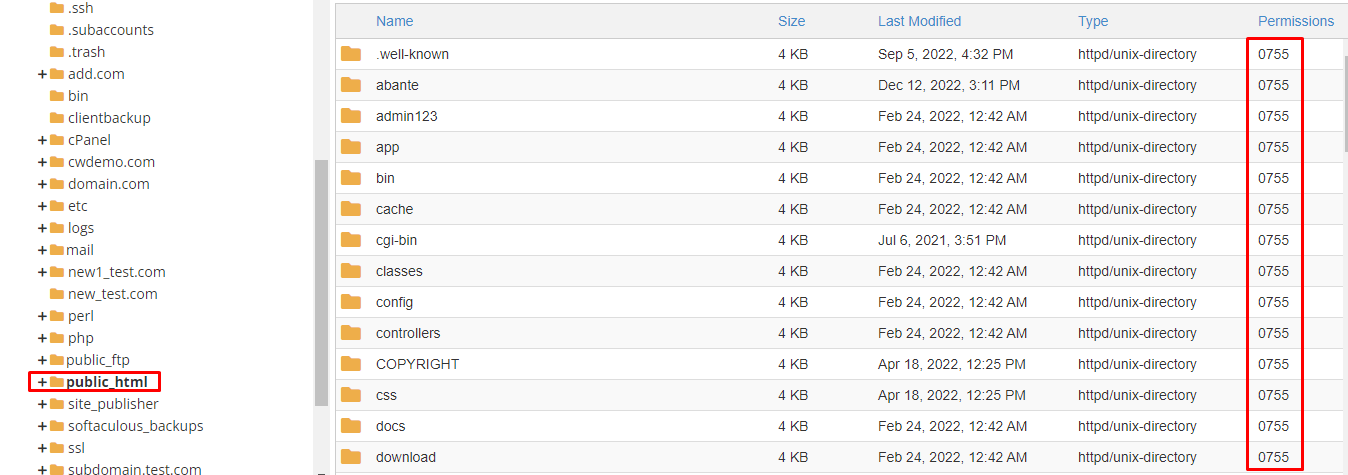Click the download folder icon
Screen dimensions: 1348x475
tap(351, 457)
